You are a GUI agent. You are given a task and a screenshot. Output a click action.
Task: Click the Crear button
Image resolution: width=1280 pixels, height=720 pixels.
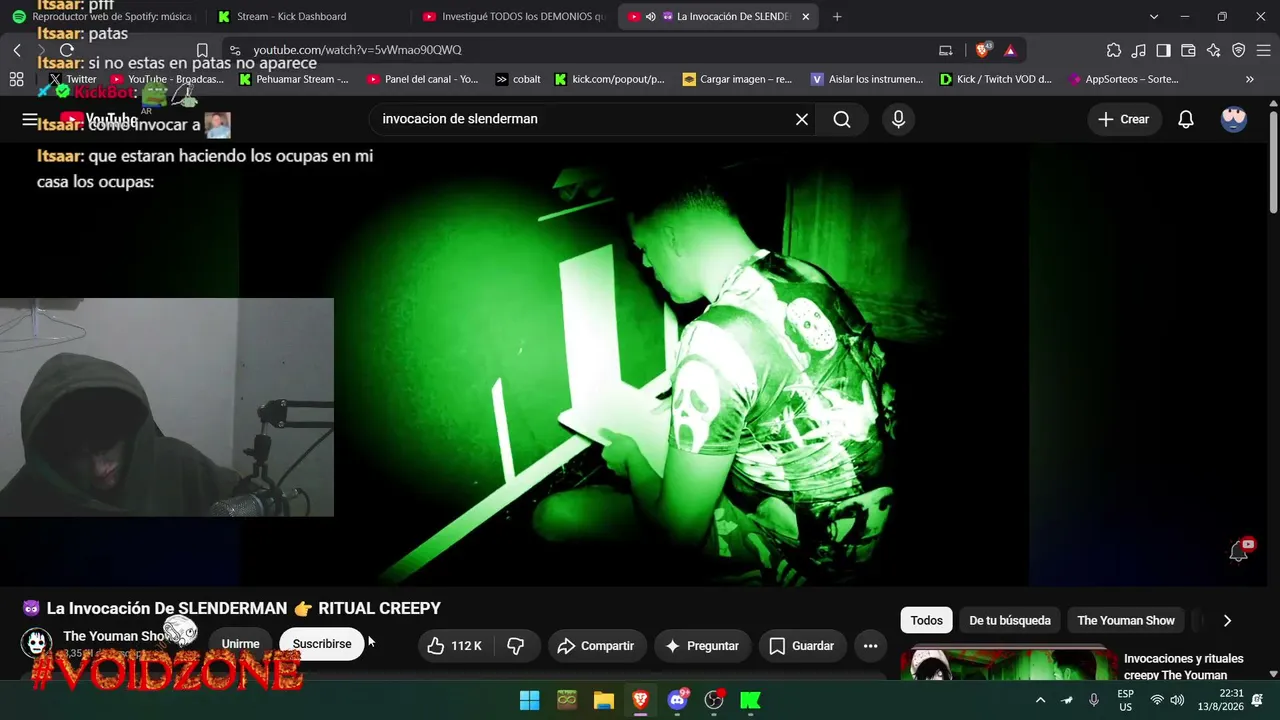pos(1124,119)
